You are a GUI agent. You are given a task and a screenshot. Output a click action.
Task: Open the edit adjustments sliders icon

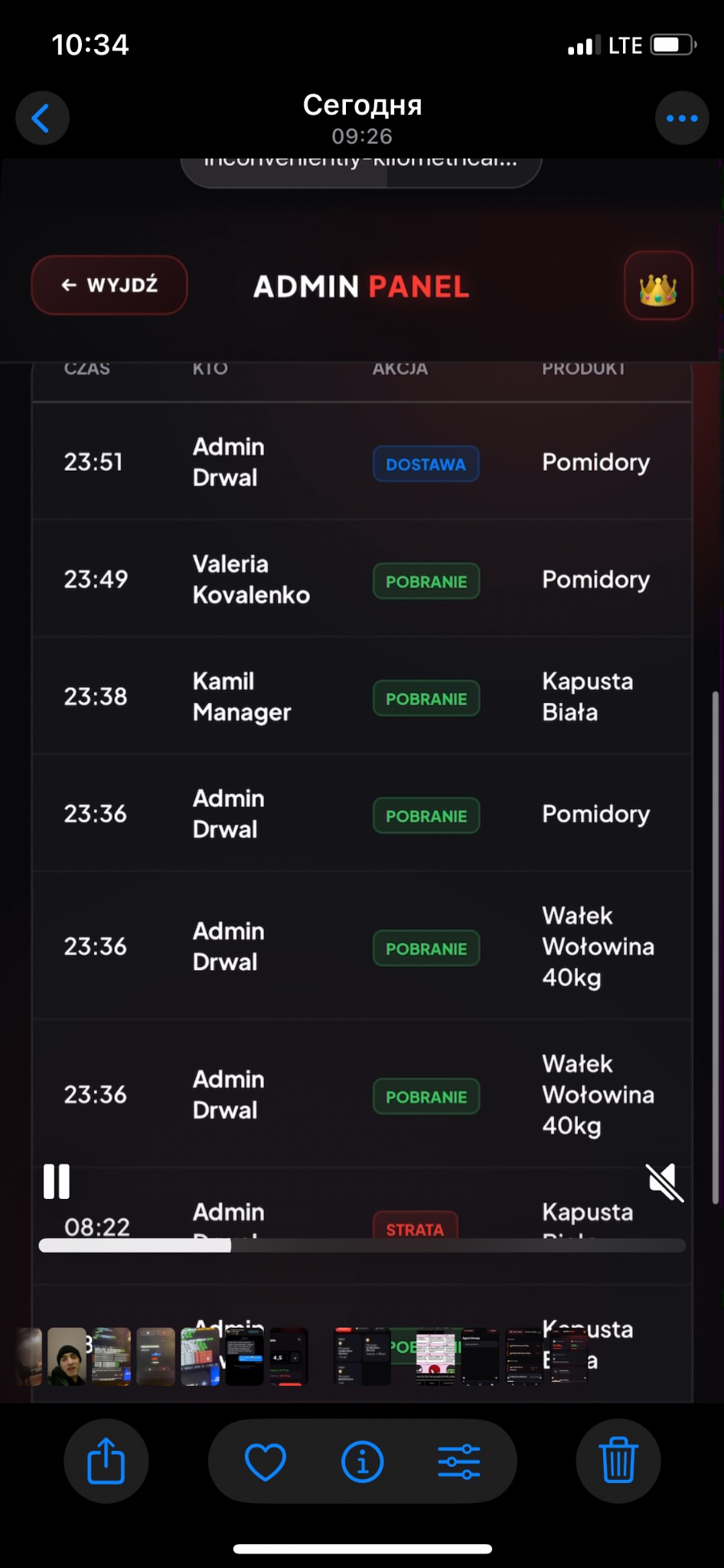[x=459, y=1461]
